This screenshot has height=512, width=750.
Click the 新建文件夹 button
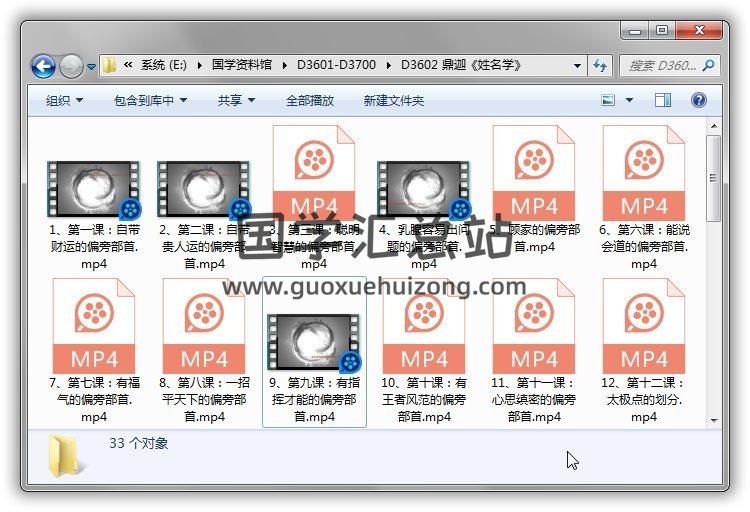click(393, 100)
